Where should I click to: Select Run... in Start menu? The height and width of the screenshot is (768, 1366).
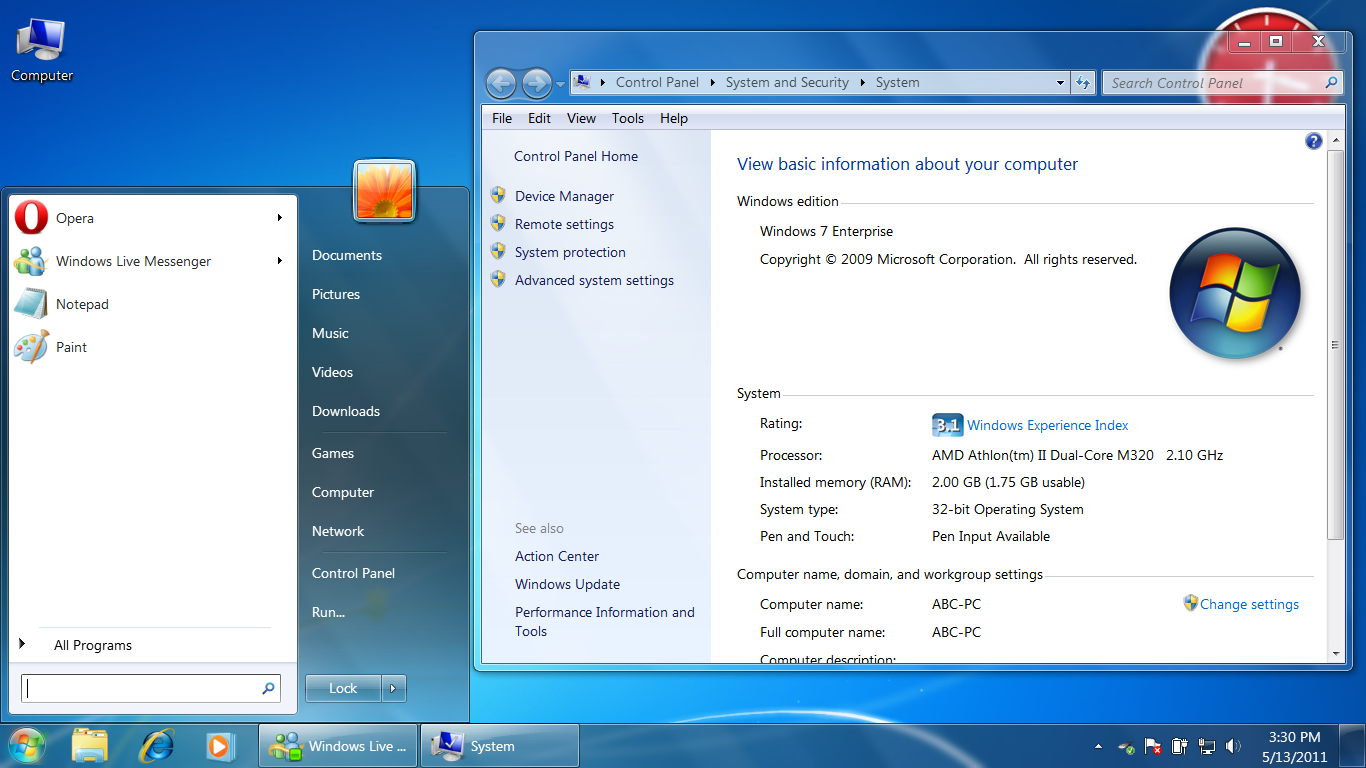coord(328,612)
